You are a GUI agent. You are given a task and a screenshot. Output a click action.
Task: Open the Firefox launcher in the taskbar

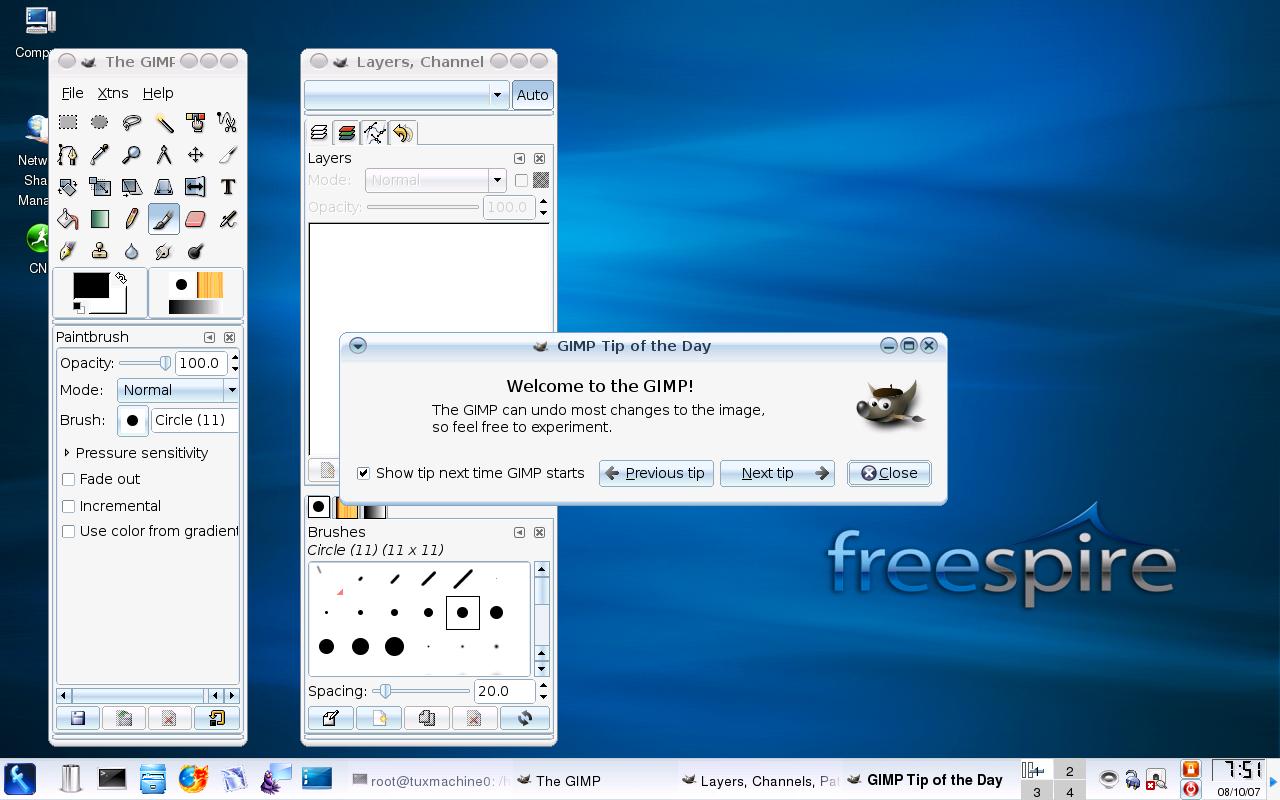click(194, 778)
